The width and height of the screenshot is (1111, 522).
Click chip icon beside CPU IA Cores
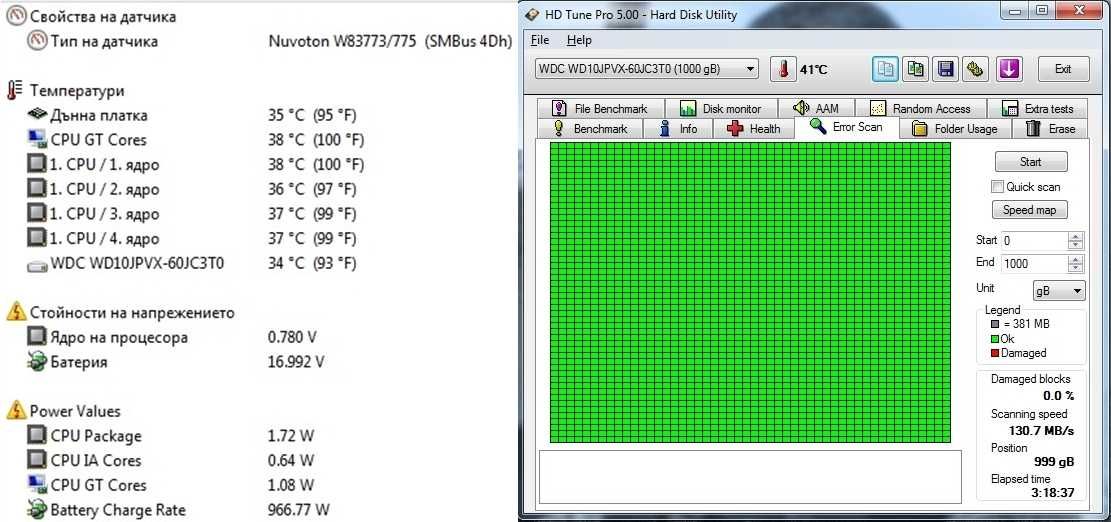coord(37,460)
